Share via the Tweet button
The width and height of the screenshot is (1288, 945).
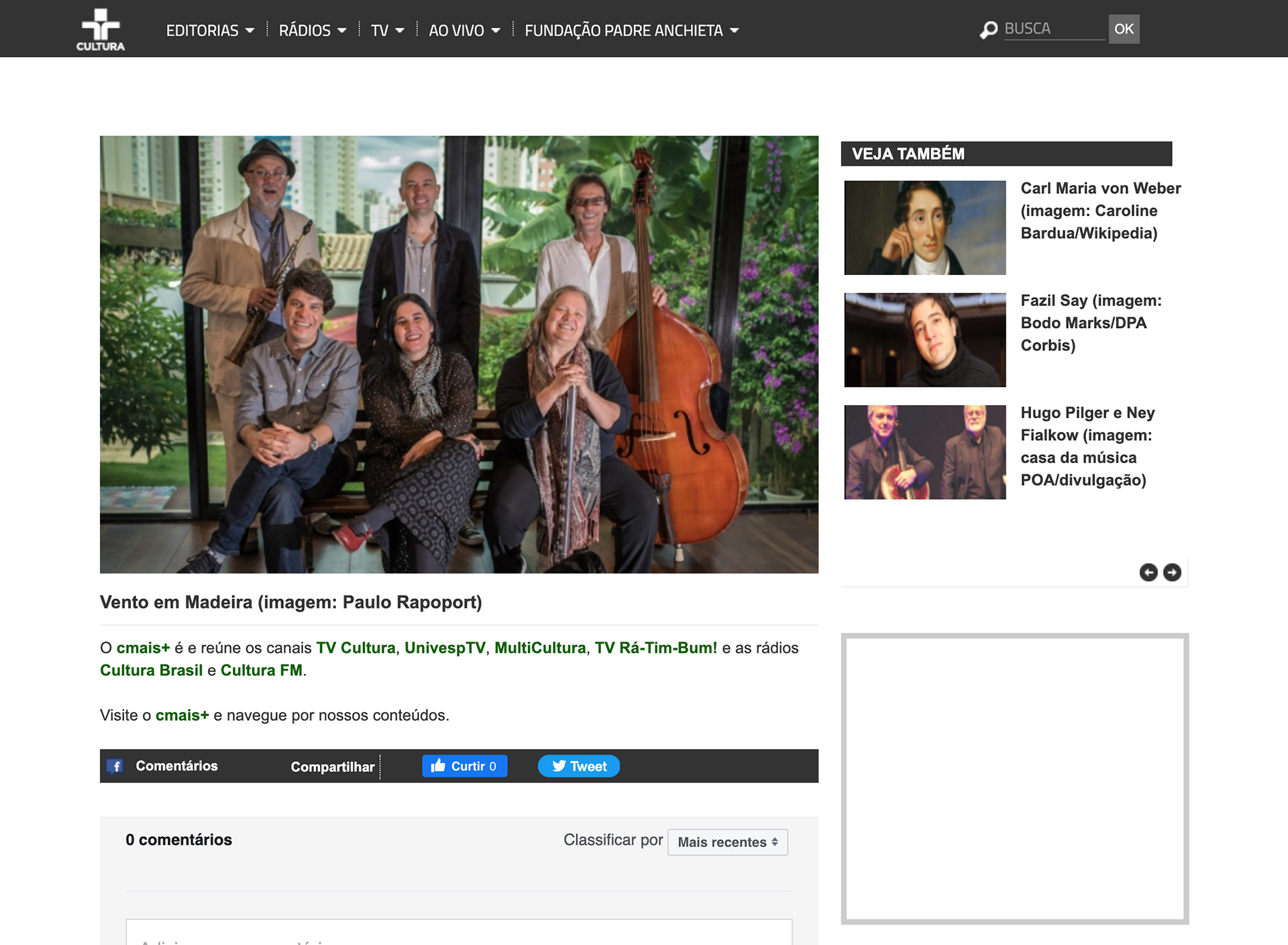578,766
